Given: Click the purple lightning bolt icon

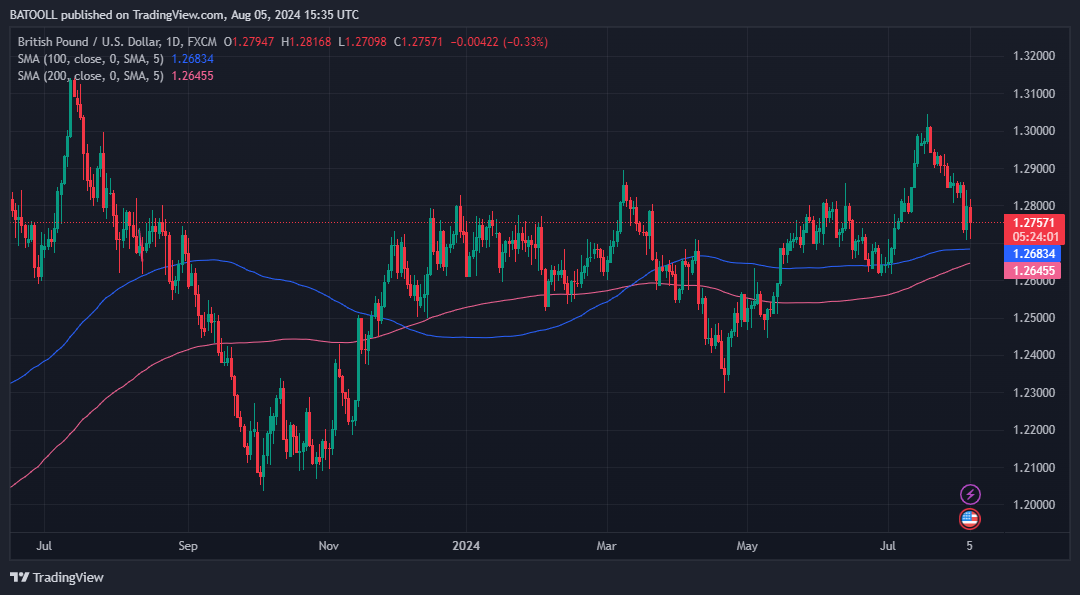Looking at the screenshot, I should 970,494.
